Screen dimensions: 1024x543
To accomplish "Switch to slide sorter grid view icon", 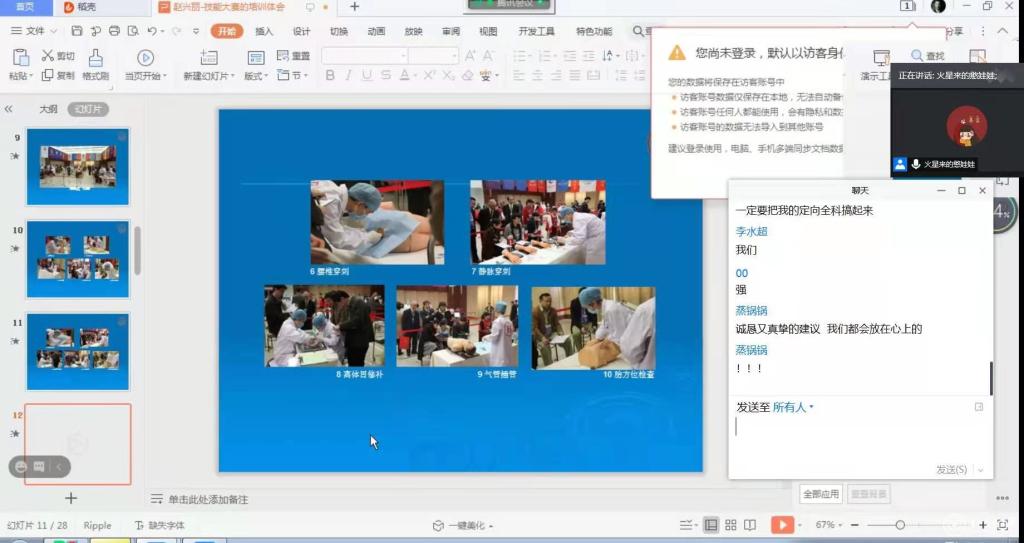I will coord(731,525).
